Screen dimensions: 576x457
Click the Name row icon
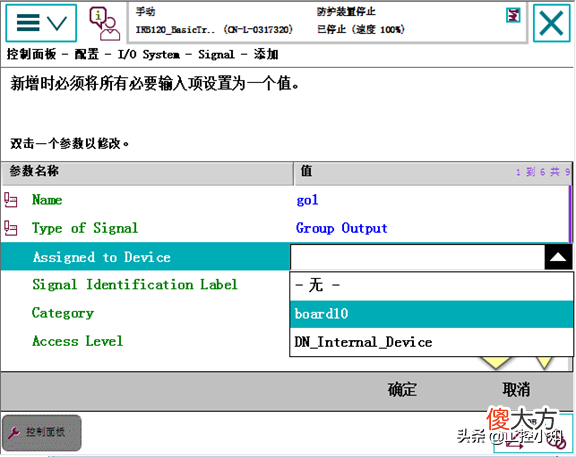[x=11, y=201]
